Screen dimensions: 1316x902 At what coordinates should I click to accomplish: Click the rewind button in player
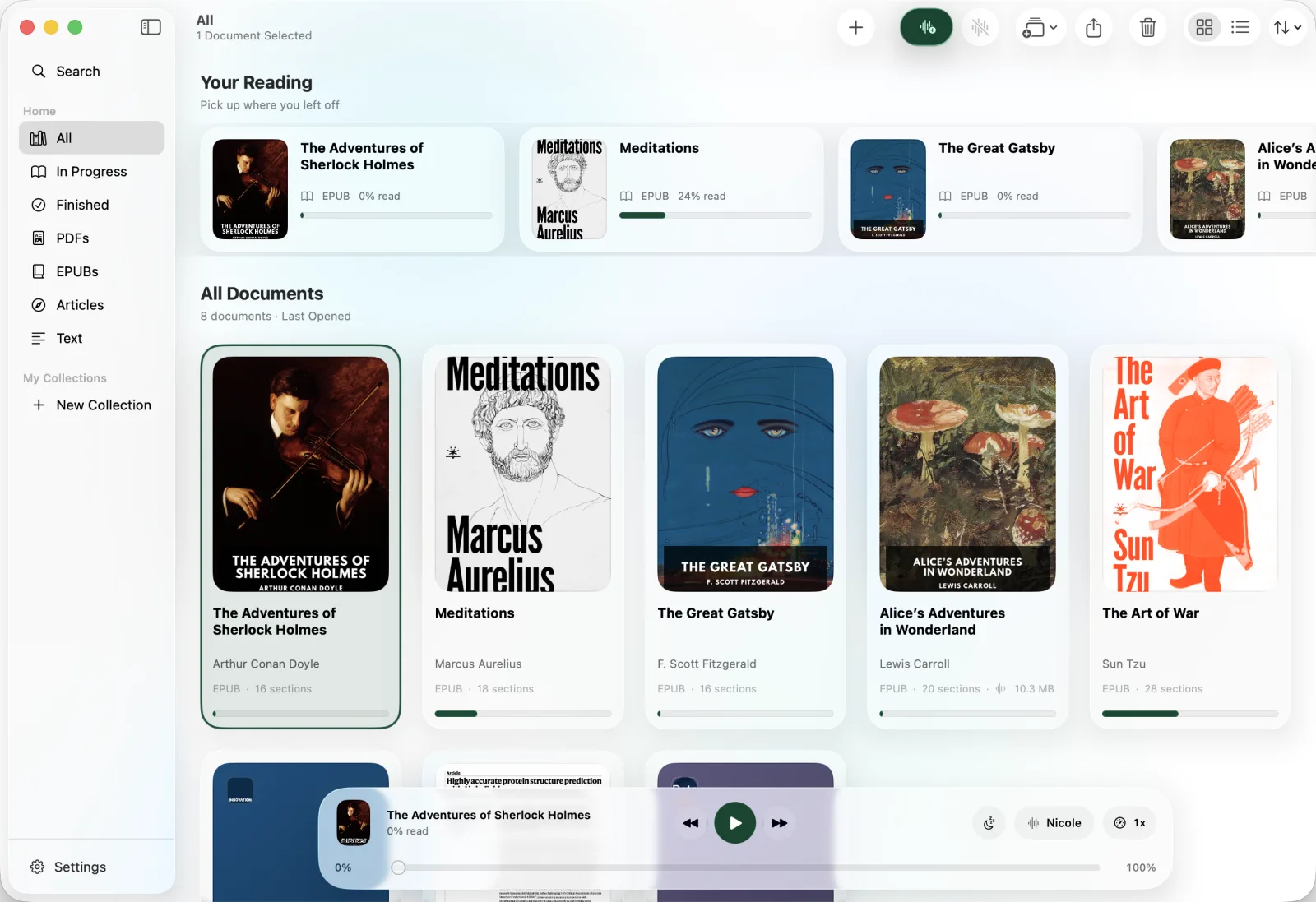691,823
